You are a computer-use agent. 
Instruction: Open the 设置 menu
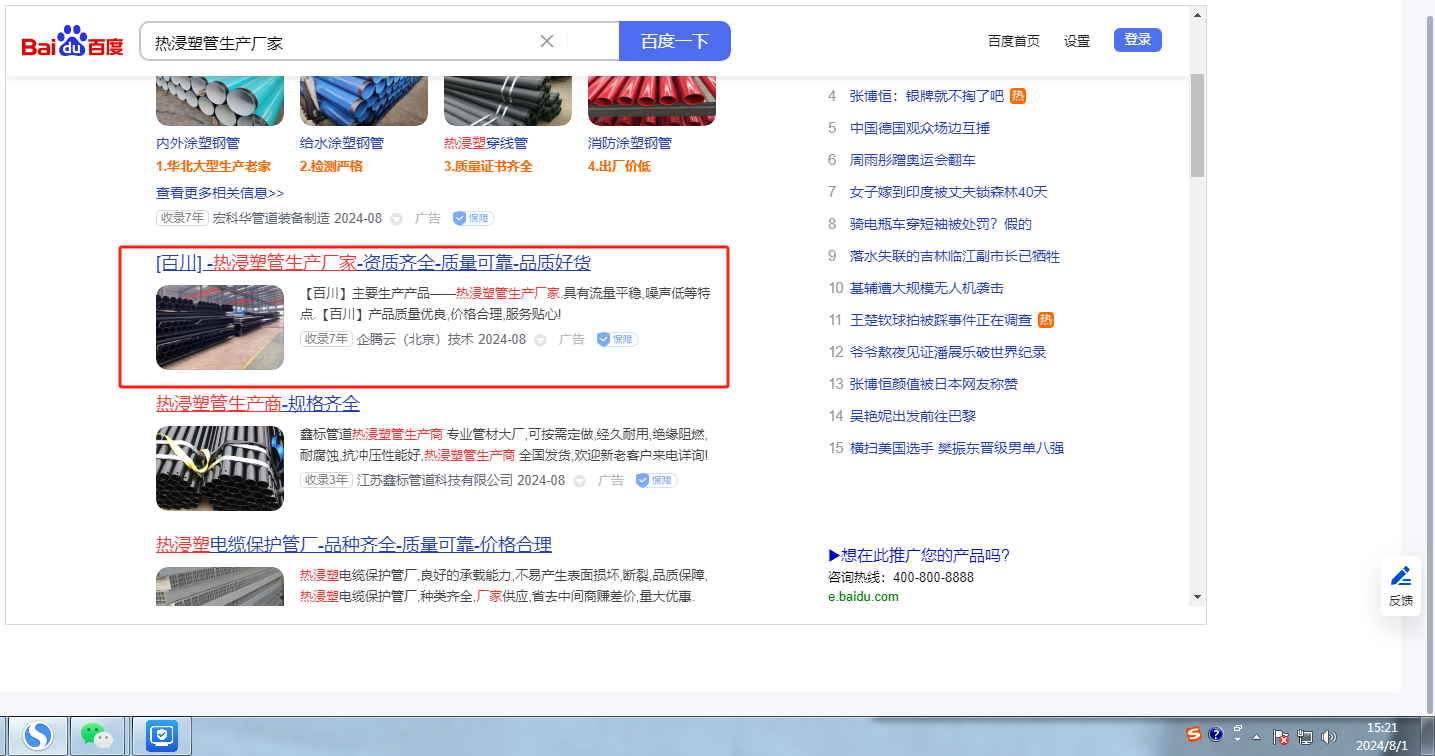[1077, 41]
